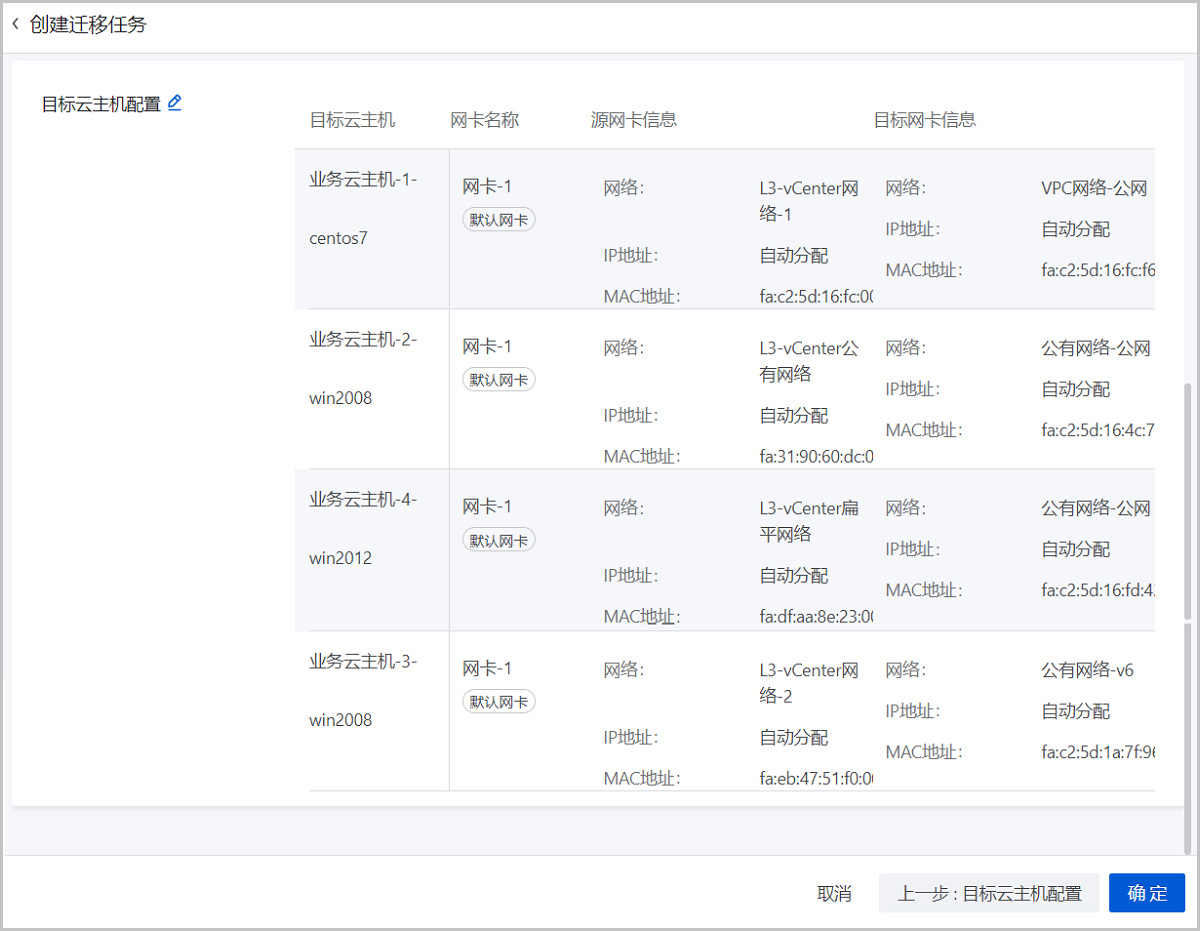The width and height of the screenshot is (1200, 931).
Task: Select the 业务云主机-1- centos7 row name
Action: (x=363, y=208)
